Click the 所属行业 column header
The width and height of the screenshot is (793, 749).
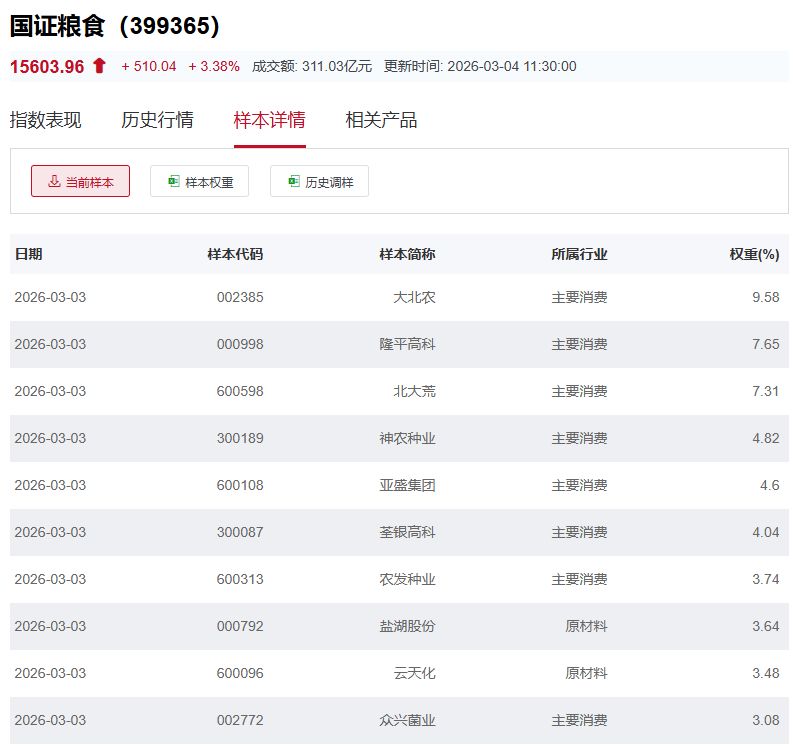[579, 254]
